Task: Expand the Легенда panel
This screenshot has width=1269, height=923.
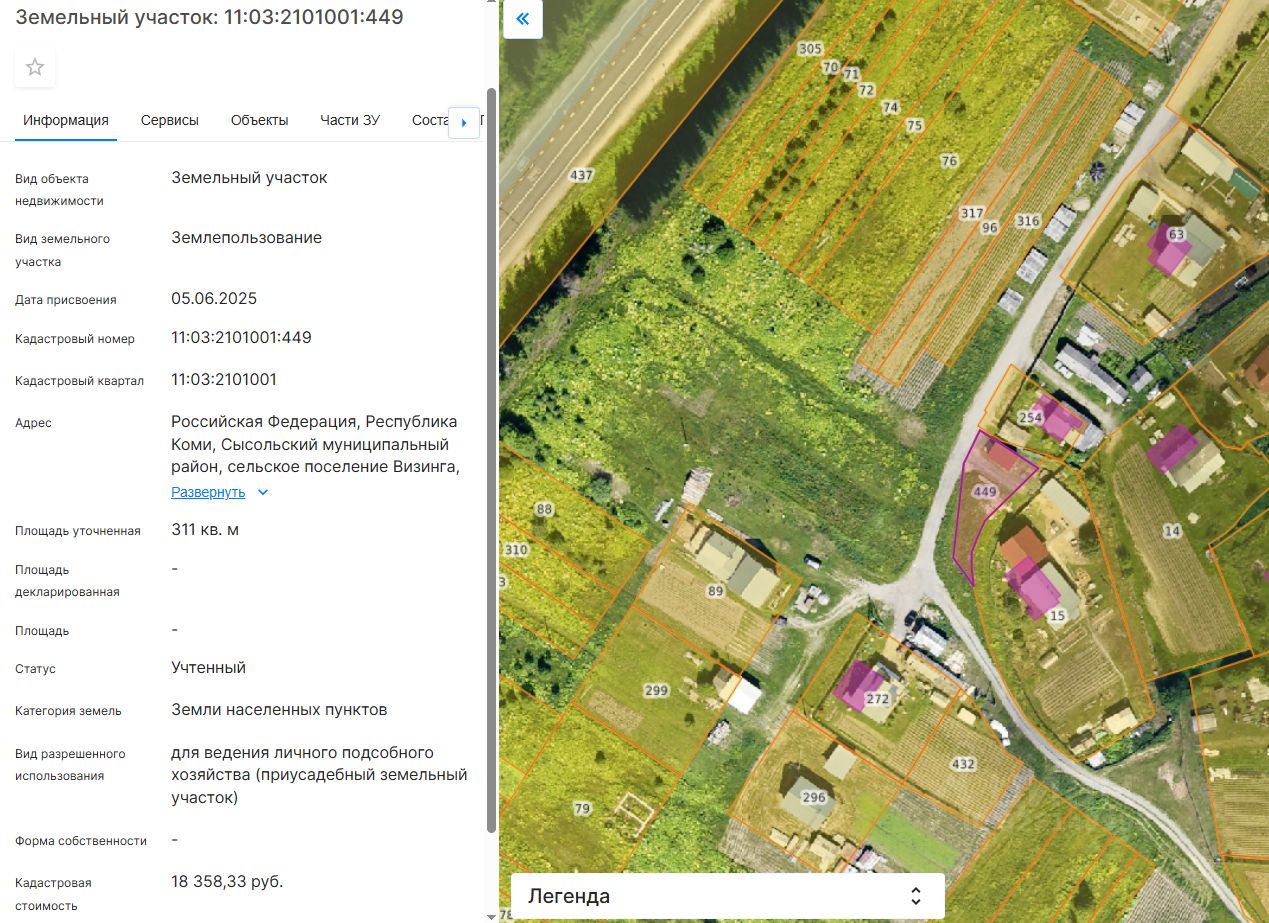Action: click(x=727, y=896)
